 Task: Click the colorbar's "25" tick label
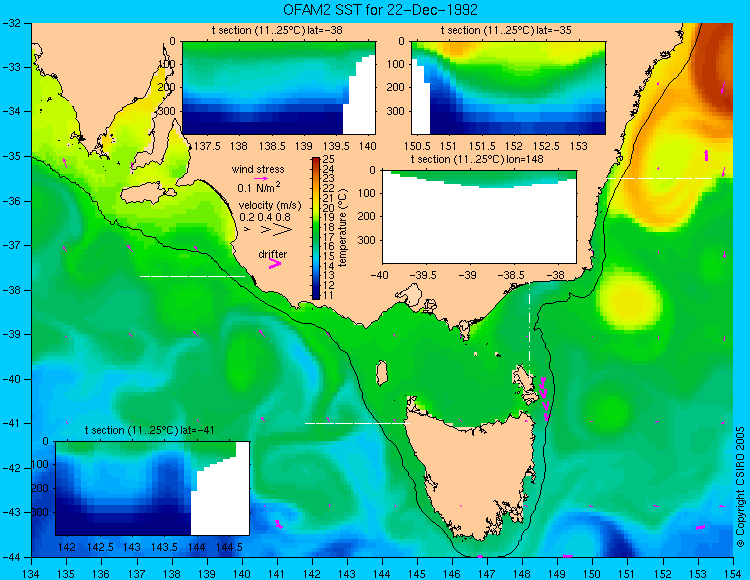[329, 160]
